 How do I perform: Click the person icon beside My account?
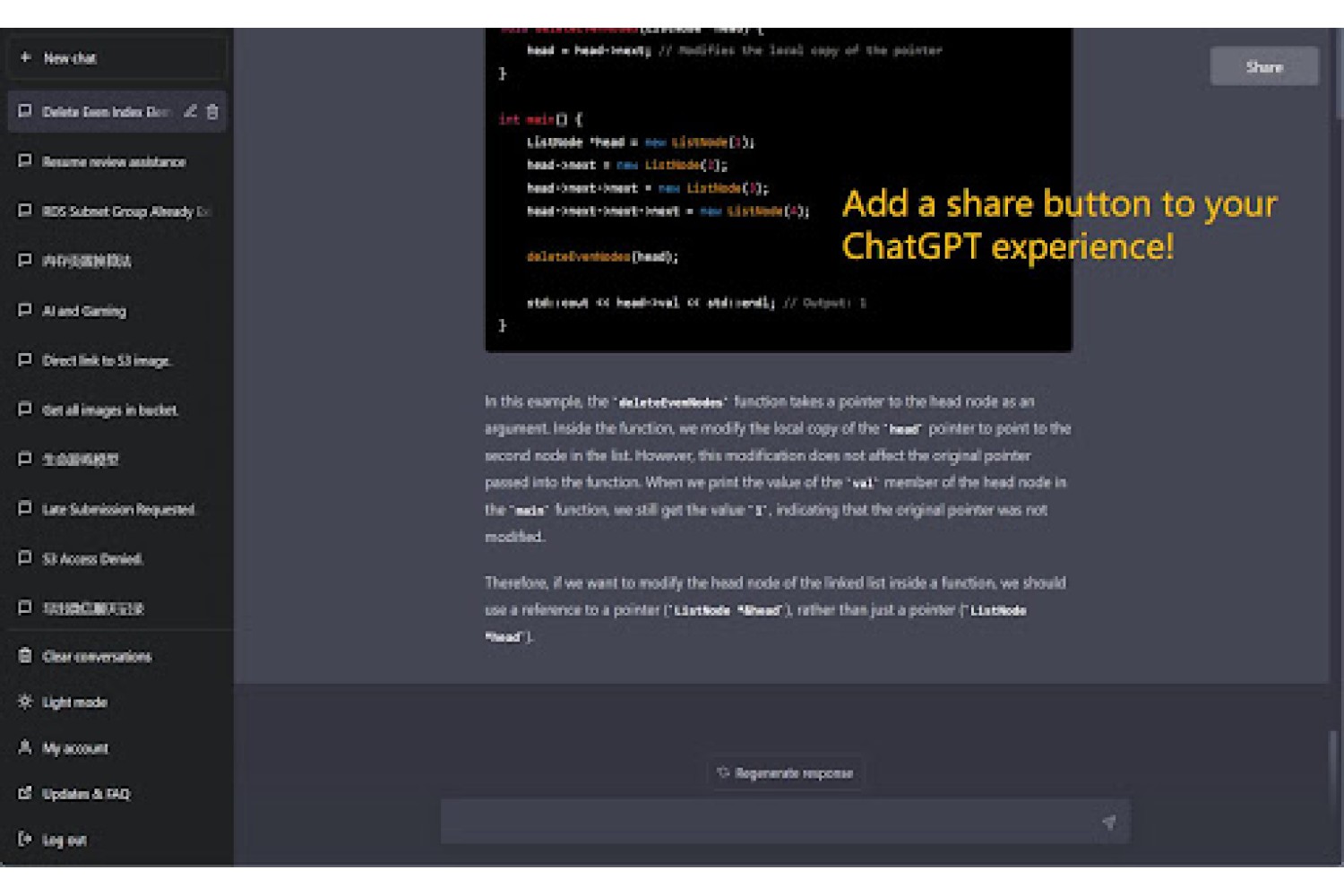pyautogui.click(x=25, y=747)
